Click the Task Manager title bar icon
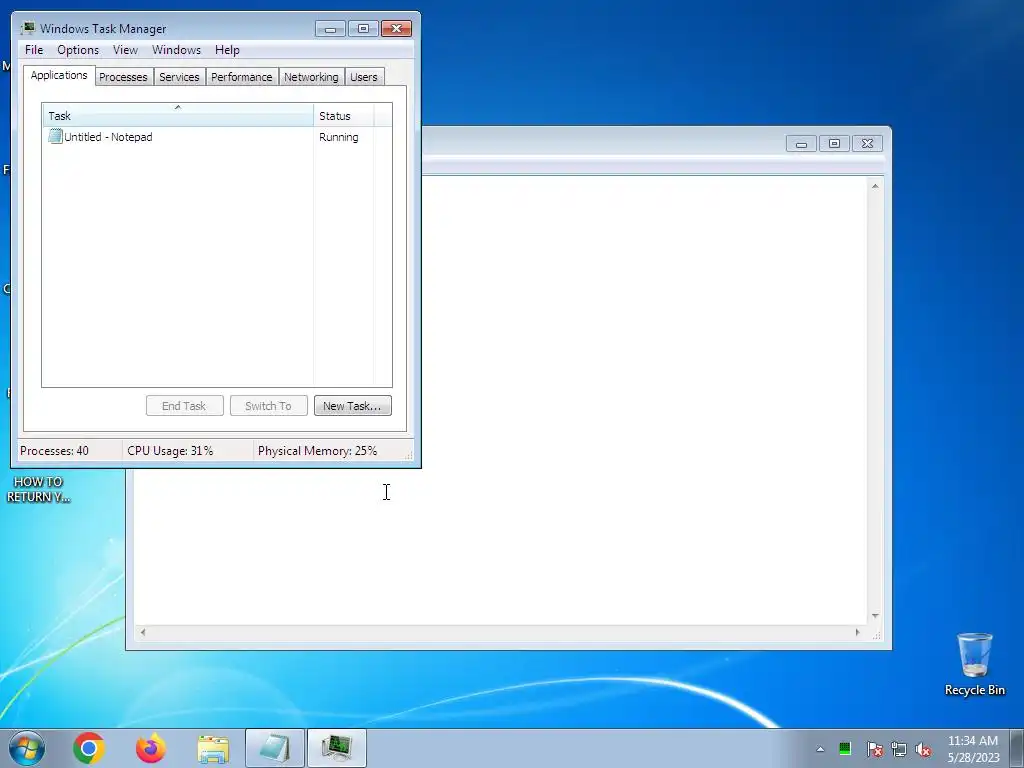 [x=27, y=28]
